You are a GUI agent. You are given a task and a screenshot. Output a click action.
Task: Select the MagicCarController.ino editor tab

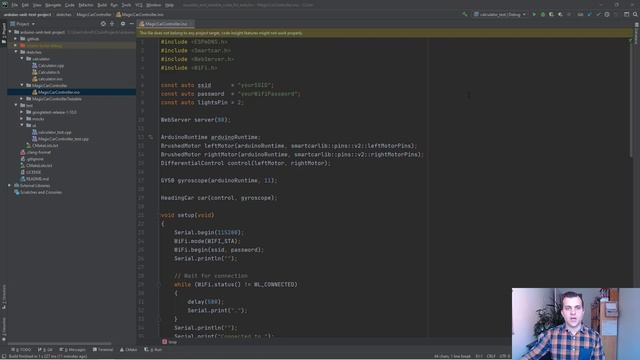click(166, 24)
